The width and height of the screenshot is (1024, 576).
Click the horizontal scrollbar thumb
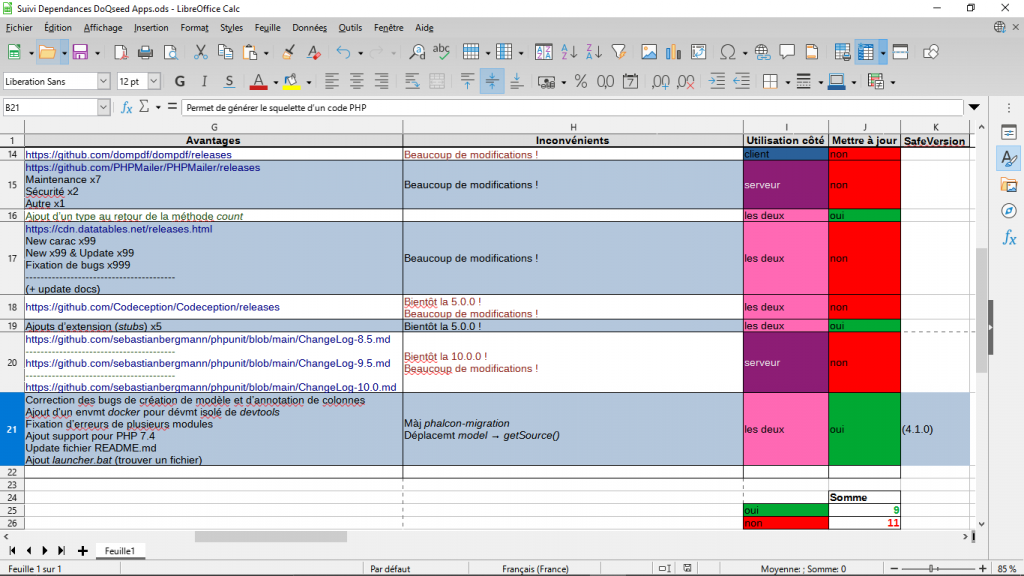271,536
